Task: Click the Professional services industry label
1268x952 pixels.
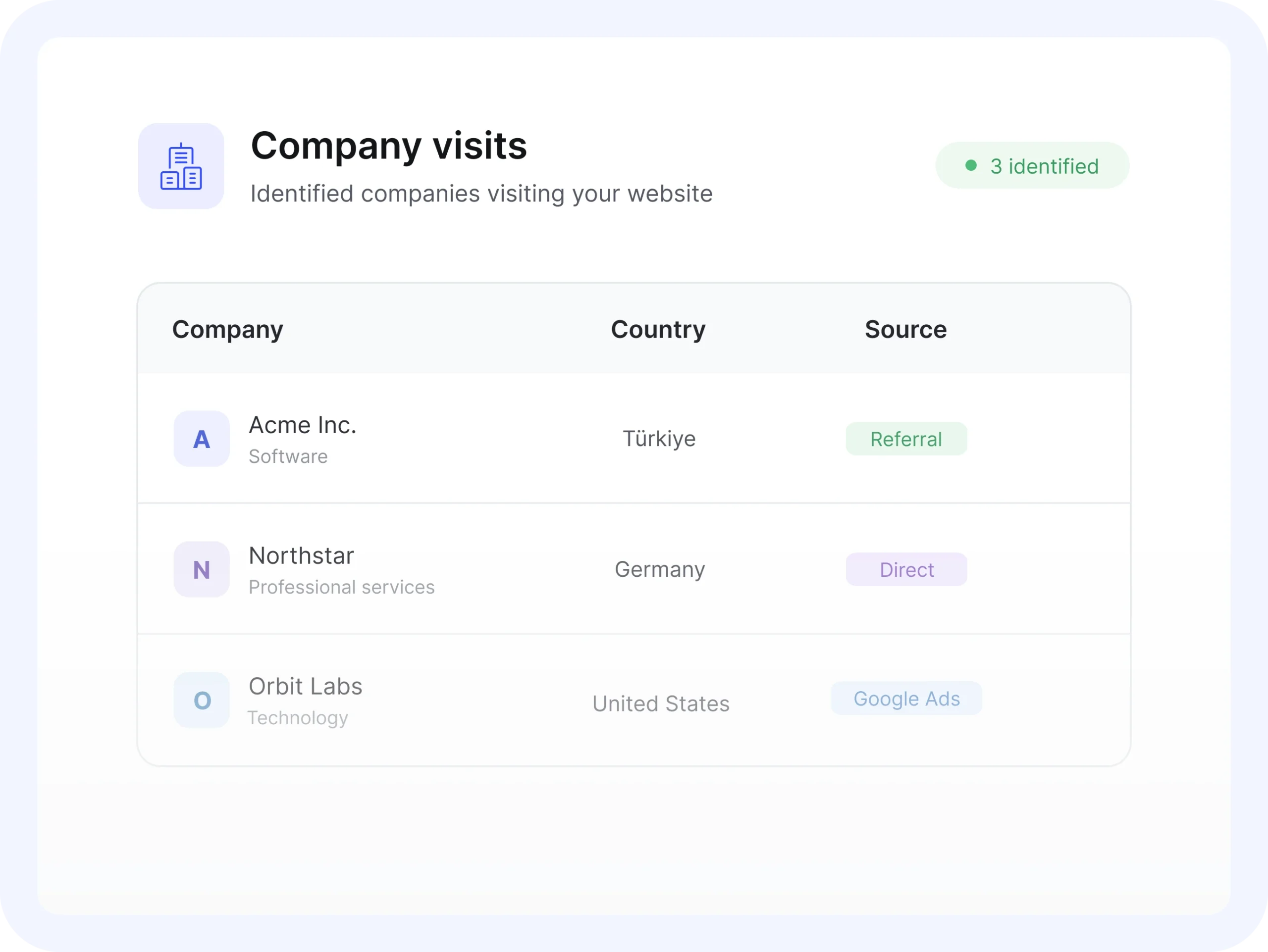Action: (x=342, y=587)
